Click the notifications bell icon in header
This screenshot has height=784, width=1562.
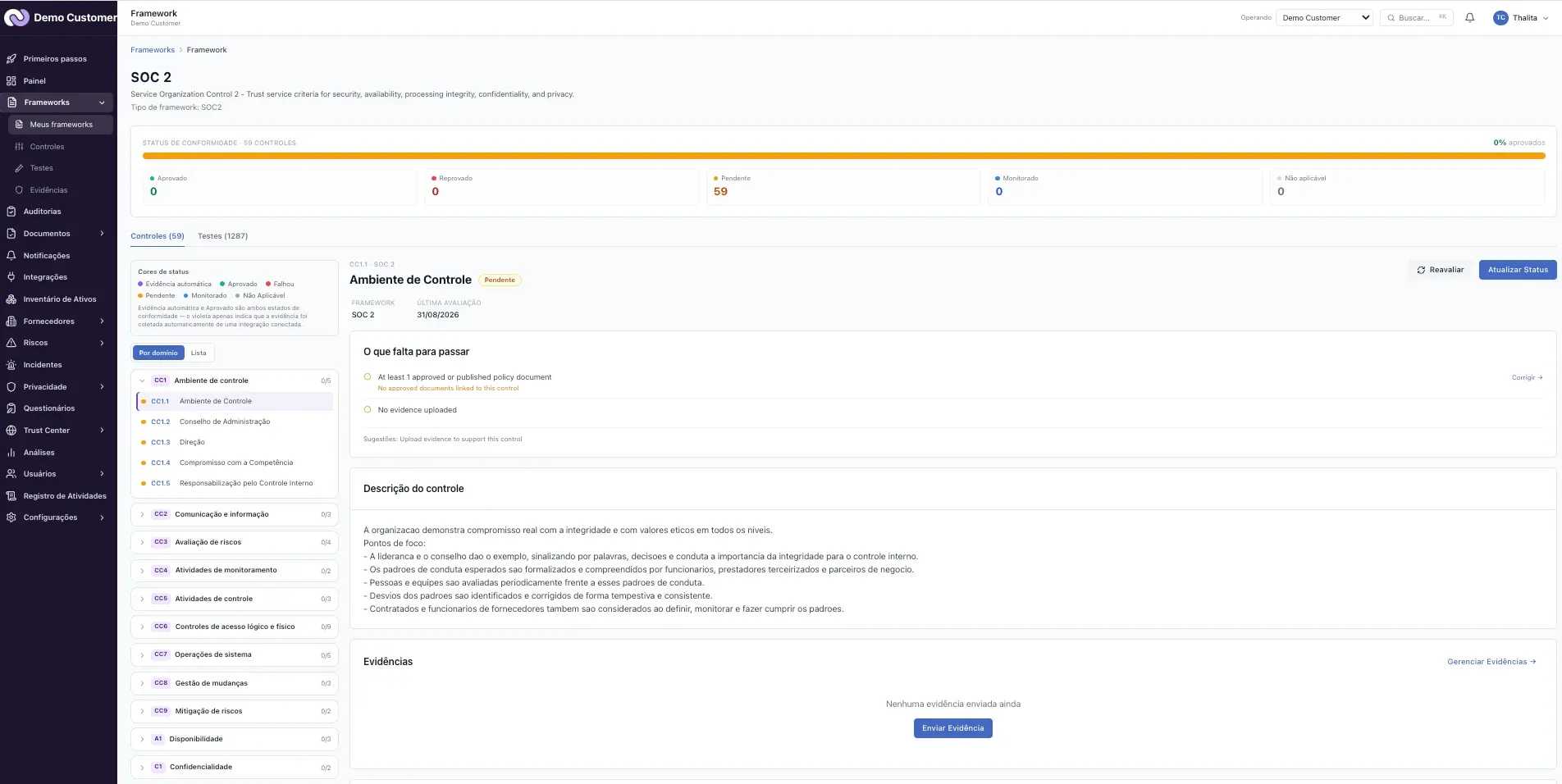pos(1469,17)
